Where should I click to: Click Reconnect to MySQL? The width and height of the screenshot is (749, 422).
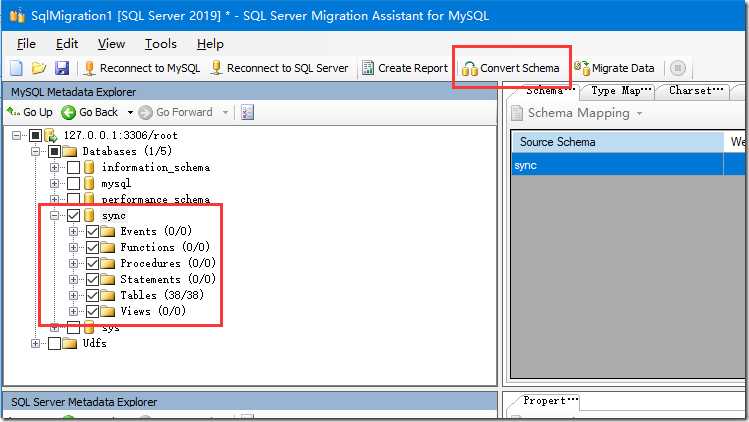coord(142,68)
